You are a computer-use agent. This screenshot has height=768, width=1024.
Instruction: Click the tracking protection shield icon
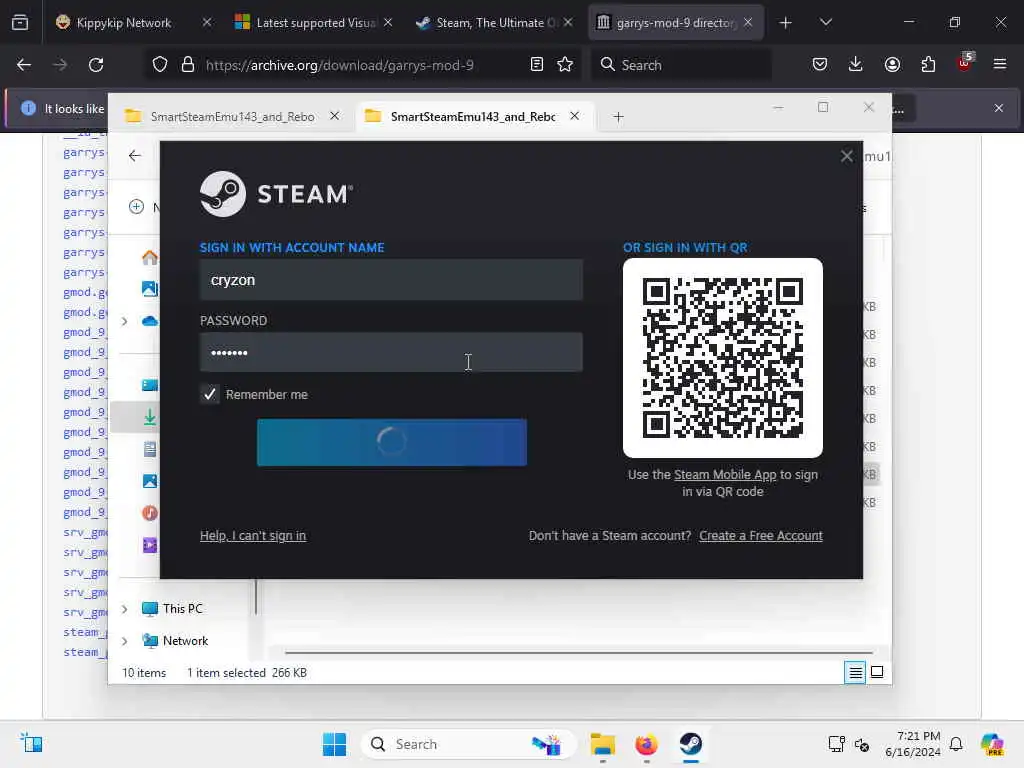click(x=160, y=65)
